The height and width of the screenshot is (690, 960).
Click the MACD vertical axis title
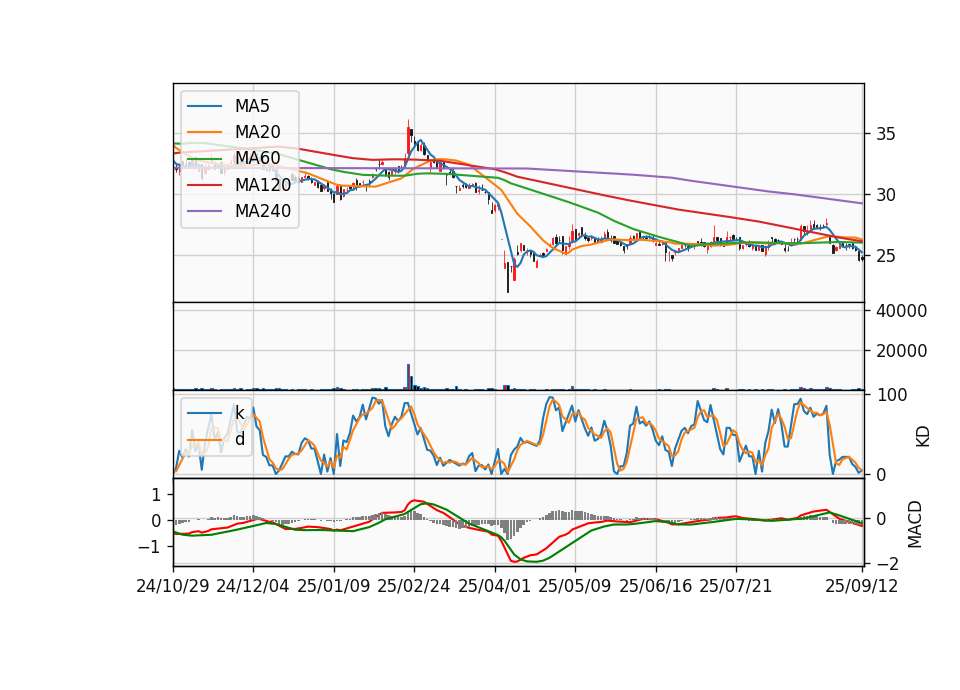(x=915, y=524)
